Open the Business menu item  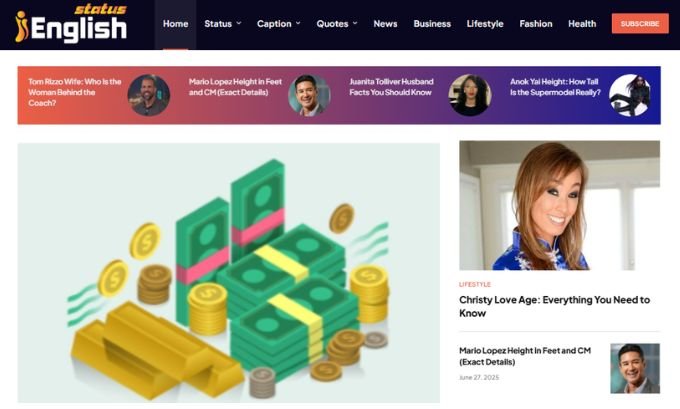[x=432, y=24]
